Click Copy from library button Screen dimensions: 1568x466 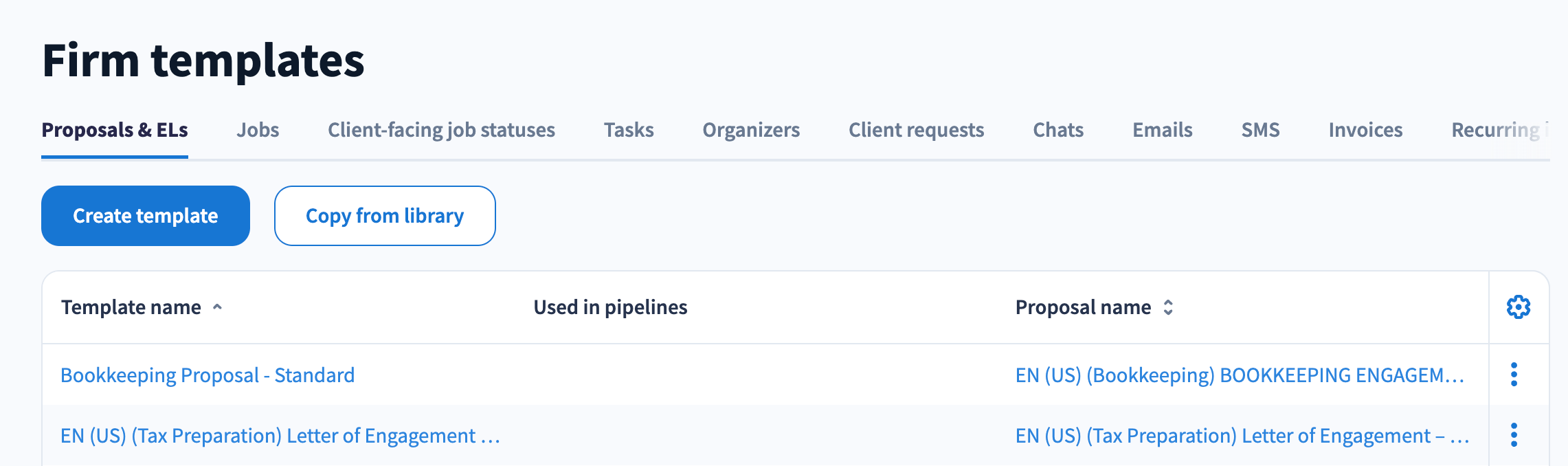[385, 216]
